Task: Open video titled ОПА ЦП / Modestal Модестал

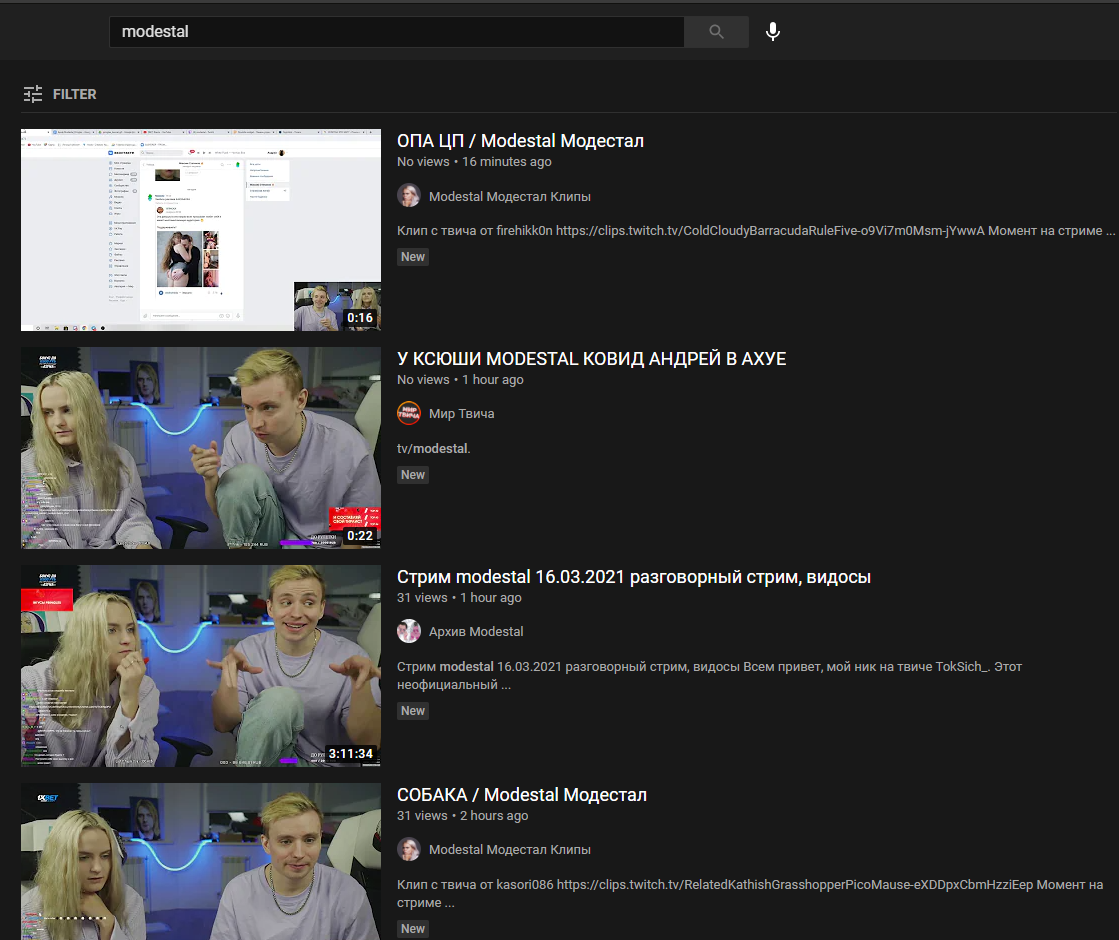Action: (x=520, y=141)
